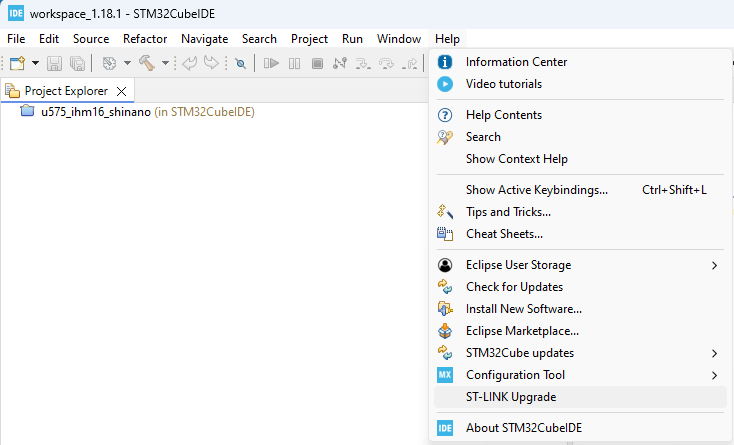Click the Save toolbar icon

click(x=54, y=63)
